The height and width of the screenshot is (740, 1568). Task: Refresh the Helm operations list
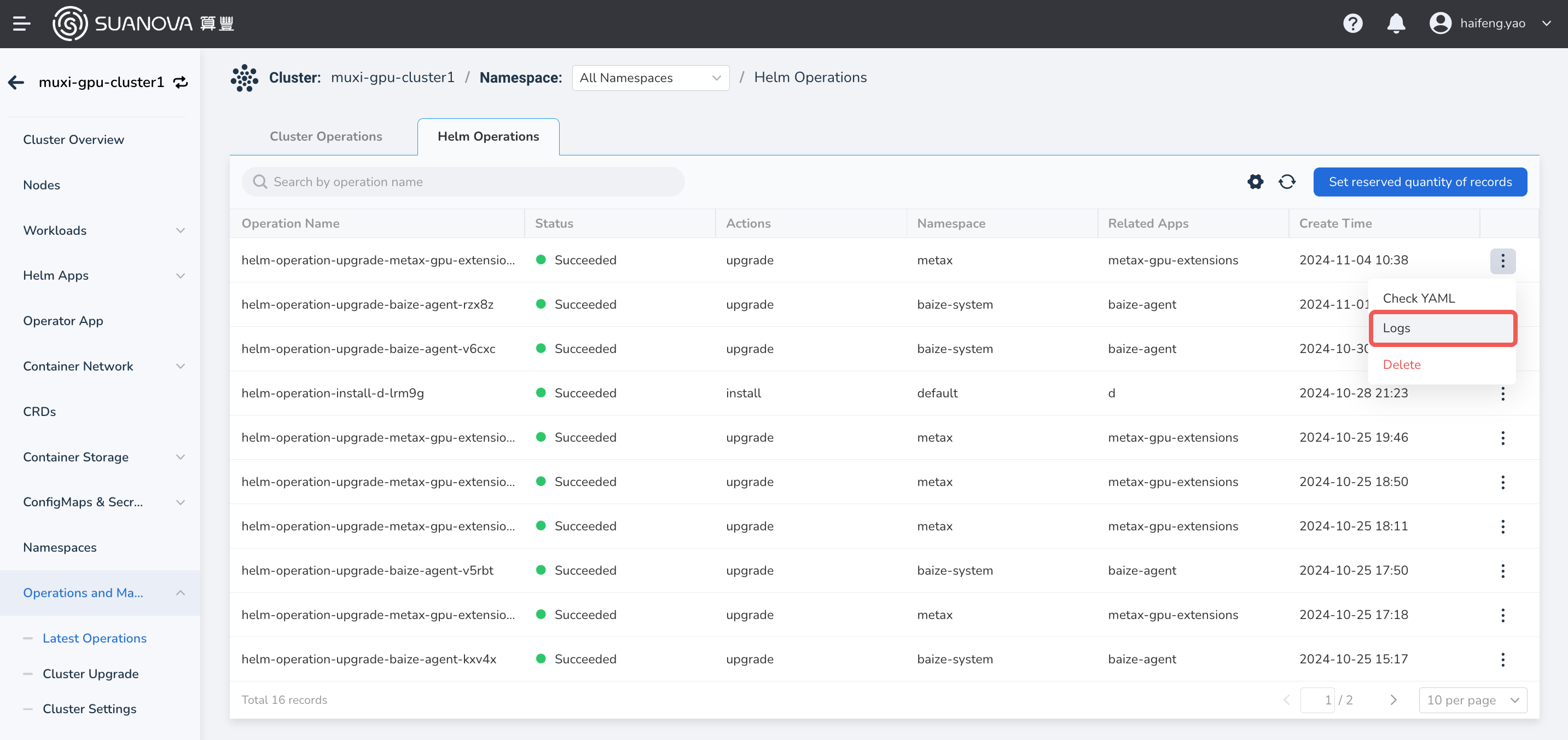pos(1287,182)
